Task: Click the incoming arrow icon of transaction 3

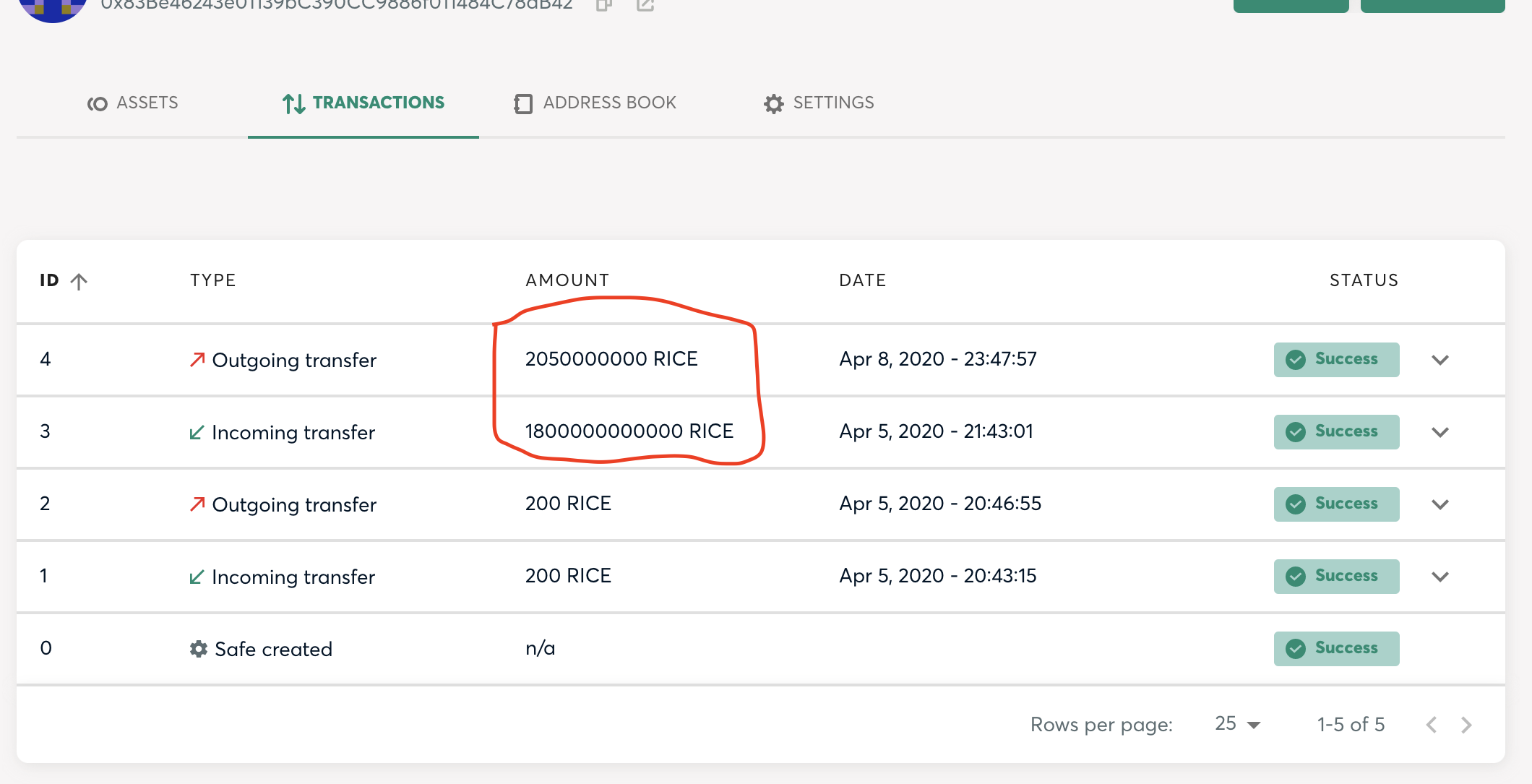Action: click(x=197, y=432)
